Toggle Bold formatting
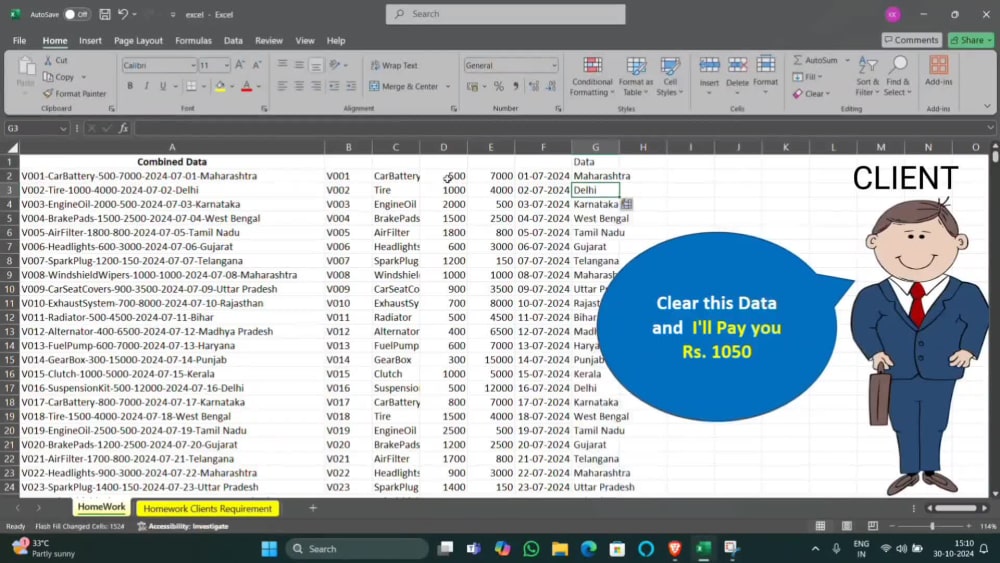Image resolution: width=1000 pixels, height=563 pixels. 130,86
